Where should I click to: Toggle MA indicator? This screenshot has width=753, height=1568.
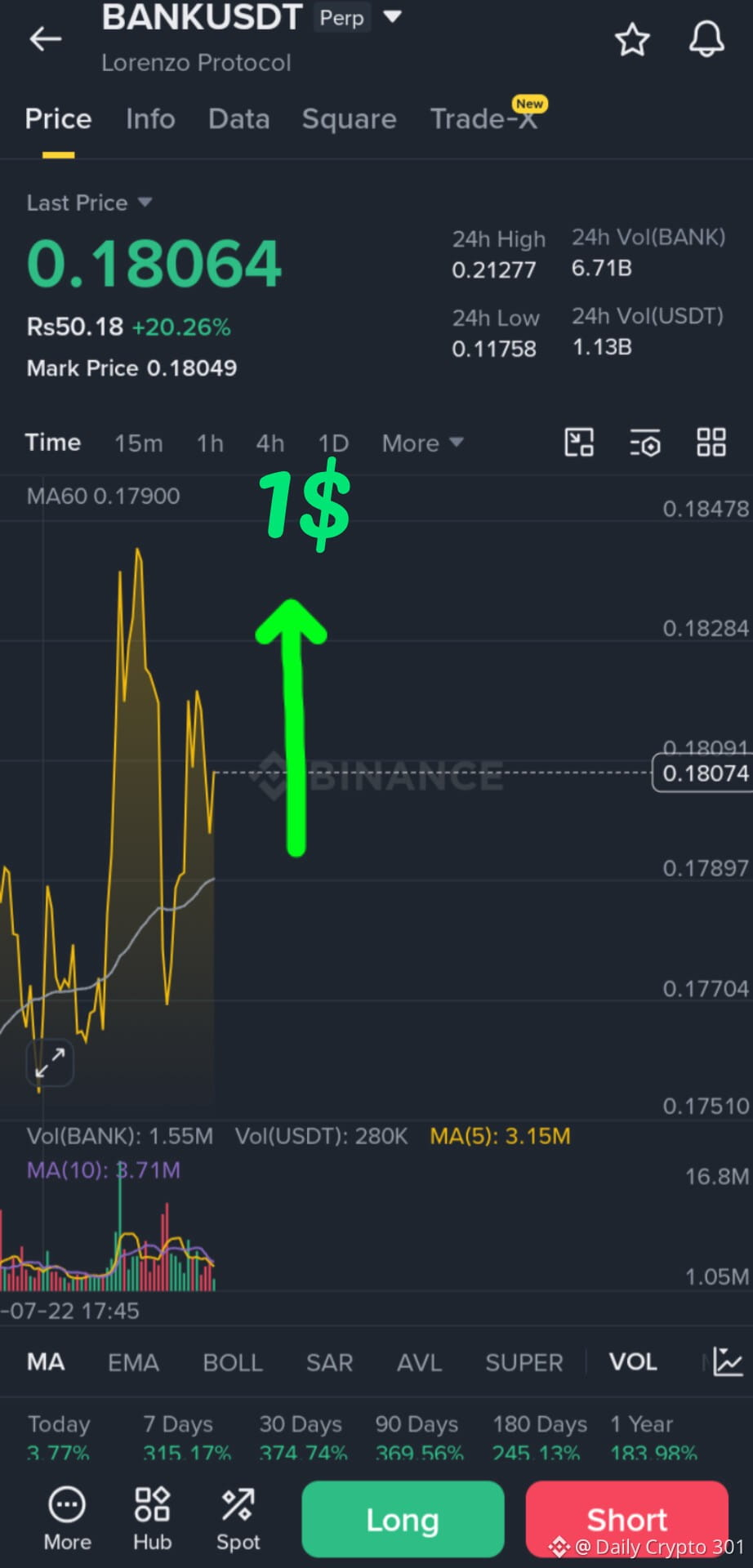46,1361
